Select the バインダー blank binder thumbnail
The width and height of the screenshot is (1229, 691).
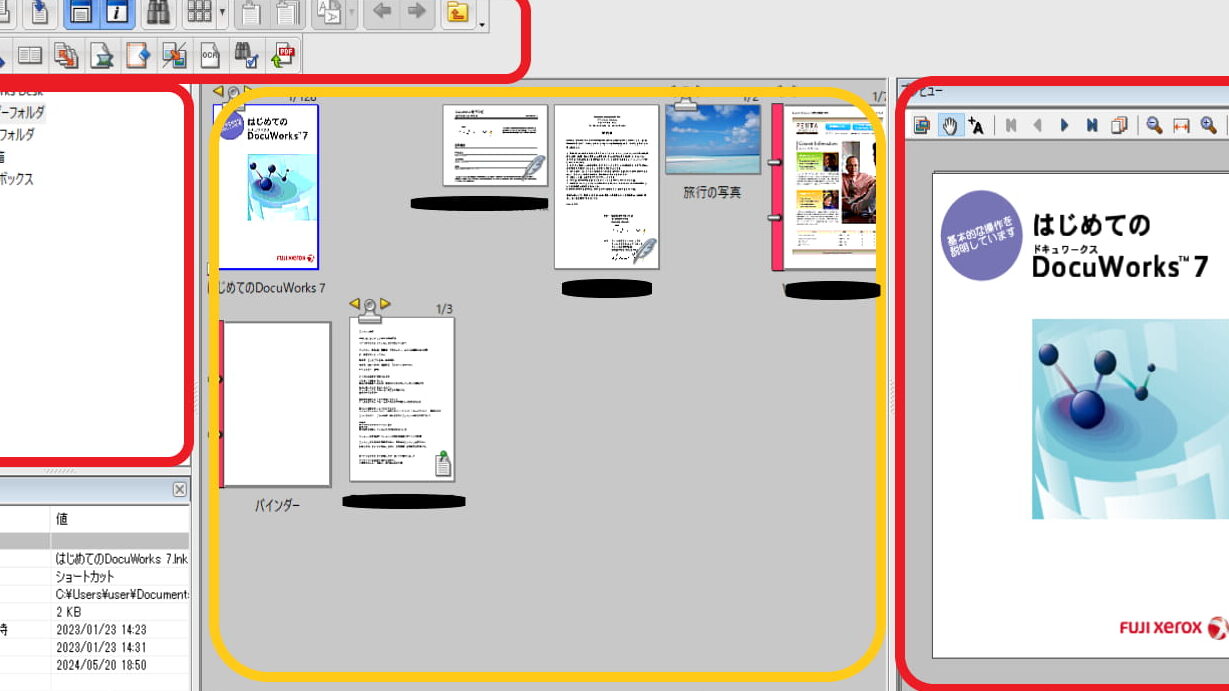[x=275, y=404]
